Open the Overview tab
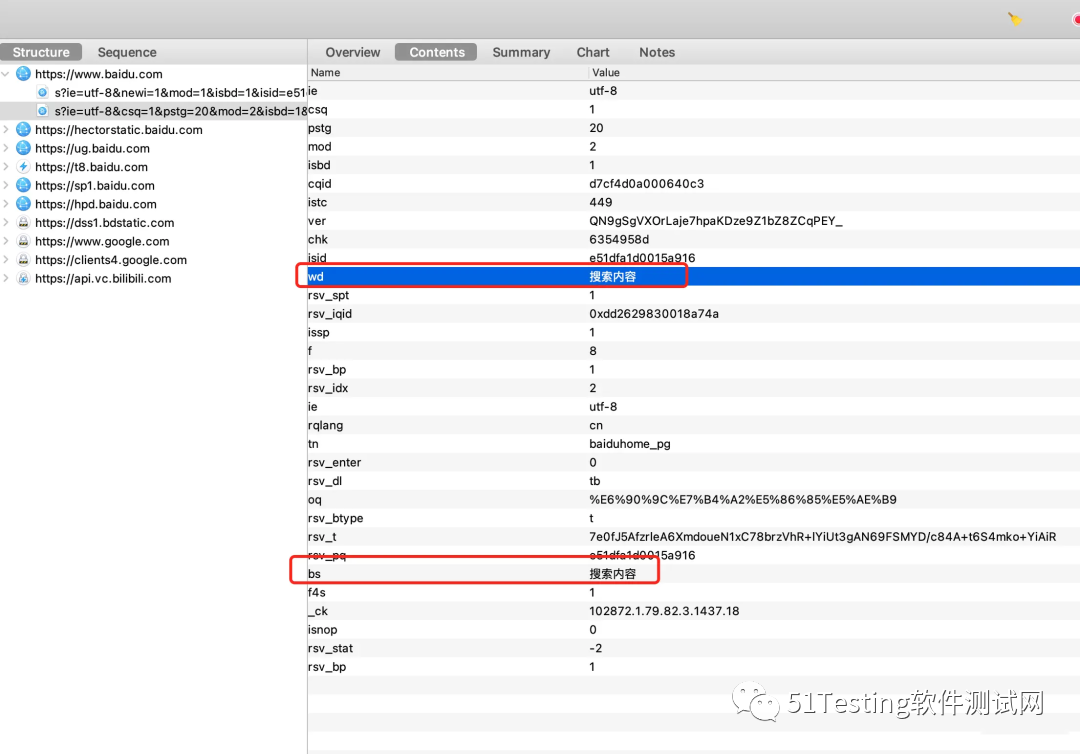Viewport: 1080px width, 754px height. pos(353,52)
